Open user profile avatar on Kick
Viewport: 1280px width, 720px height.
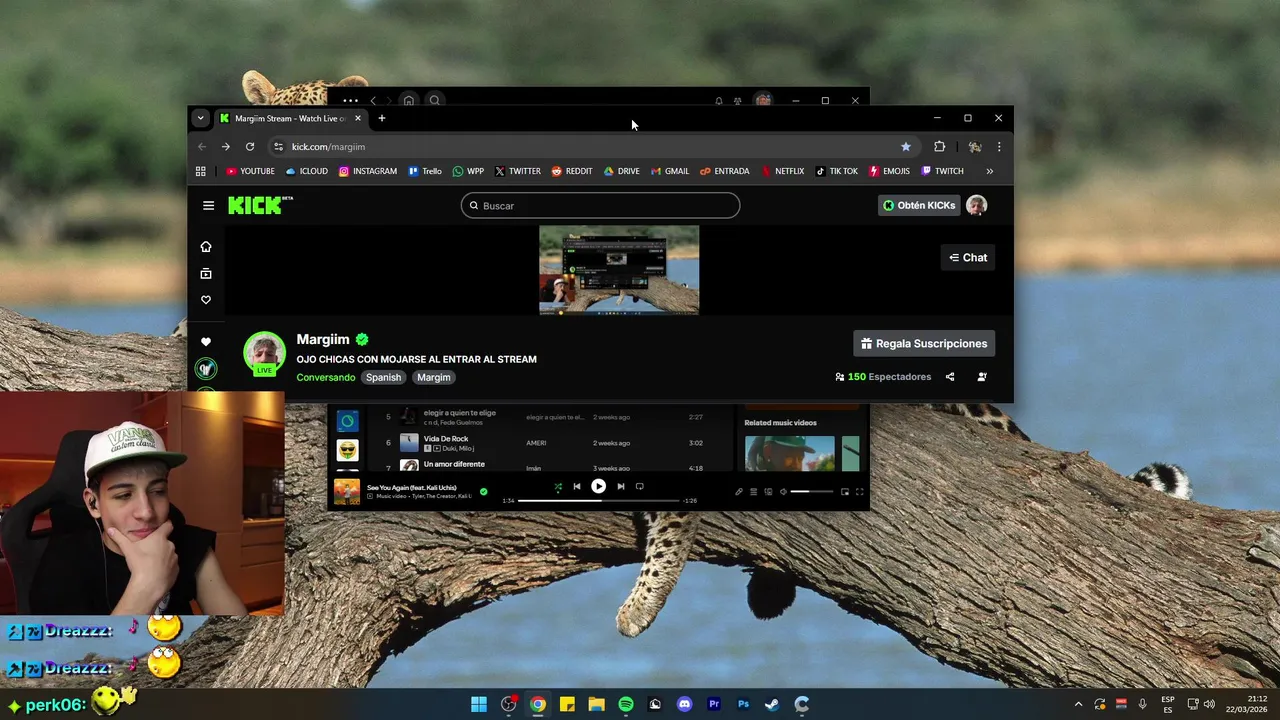coord(977,205)
